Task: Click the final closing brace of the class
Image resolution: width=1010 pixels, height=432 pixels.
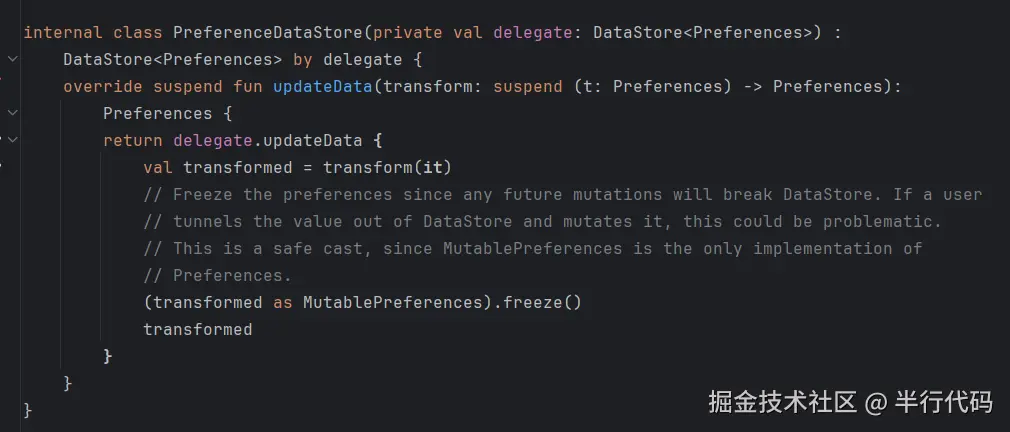Action: point(28,410)
